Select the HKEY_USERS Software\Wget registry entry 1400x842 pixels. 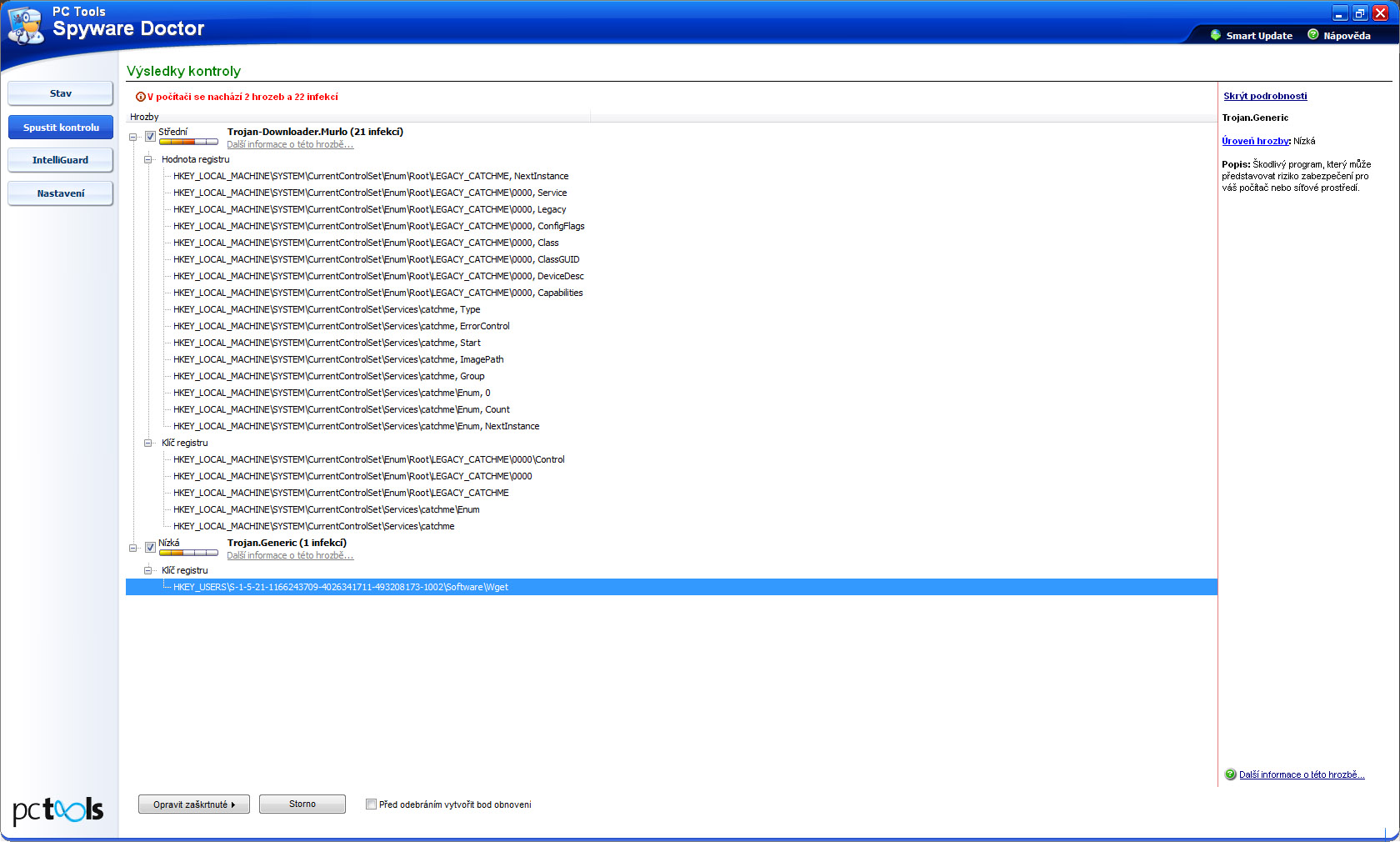[340, 587]
